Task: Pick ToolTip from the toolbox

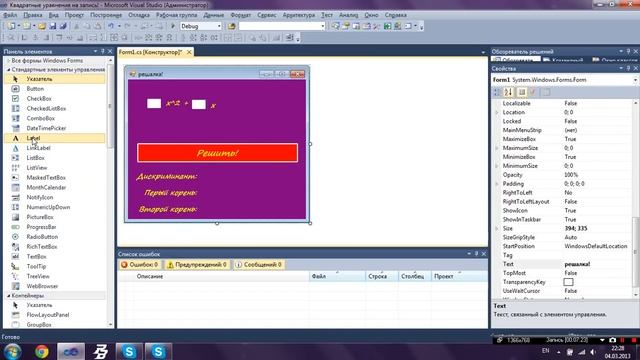Action: [x=36, y=267]
